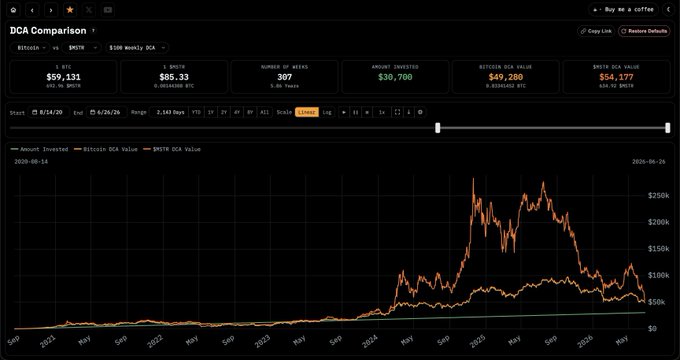Screen dimensions: 680x360
Task: Click the 2020-08-14 chart start date label
Action: 31,162
